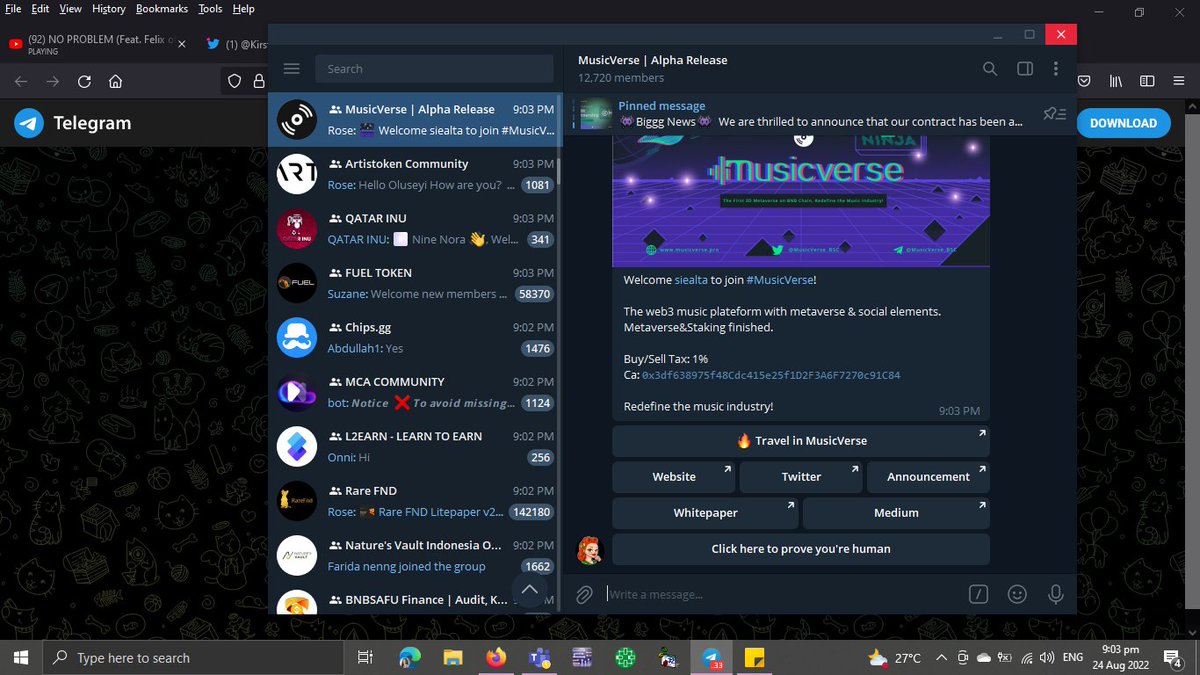Search within the MusicVerse chat
The height and width of the screenshot is (675, 1200).
(x=990, y=69)
